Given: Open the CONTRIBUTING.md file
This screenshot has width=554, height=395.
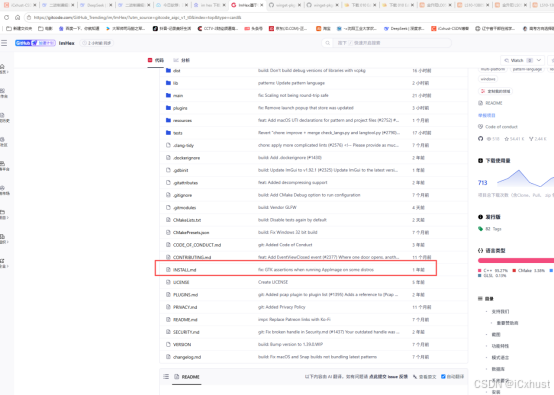Looking at the screenshot, I should click(x=192, y=257).
